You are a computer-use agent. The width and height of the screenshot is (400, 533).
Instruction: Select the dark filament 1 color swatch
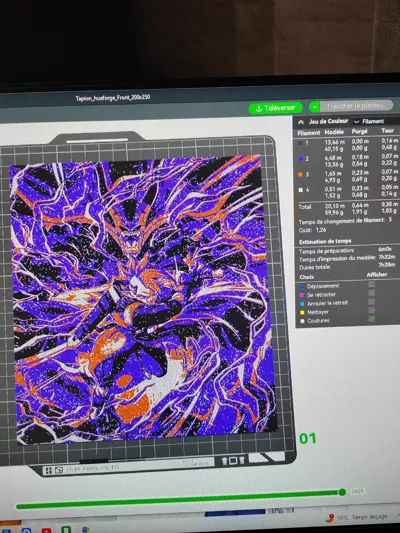pyautogui.click(x=300, y=143)
